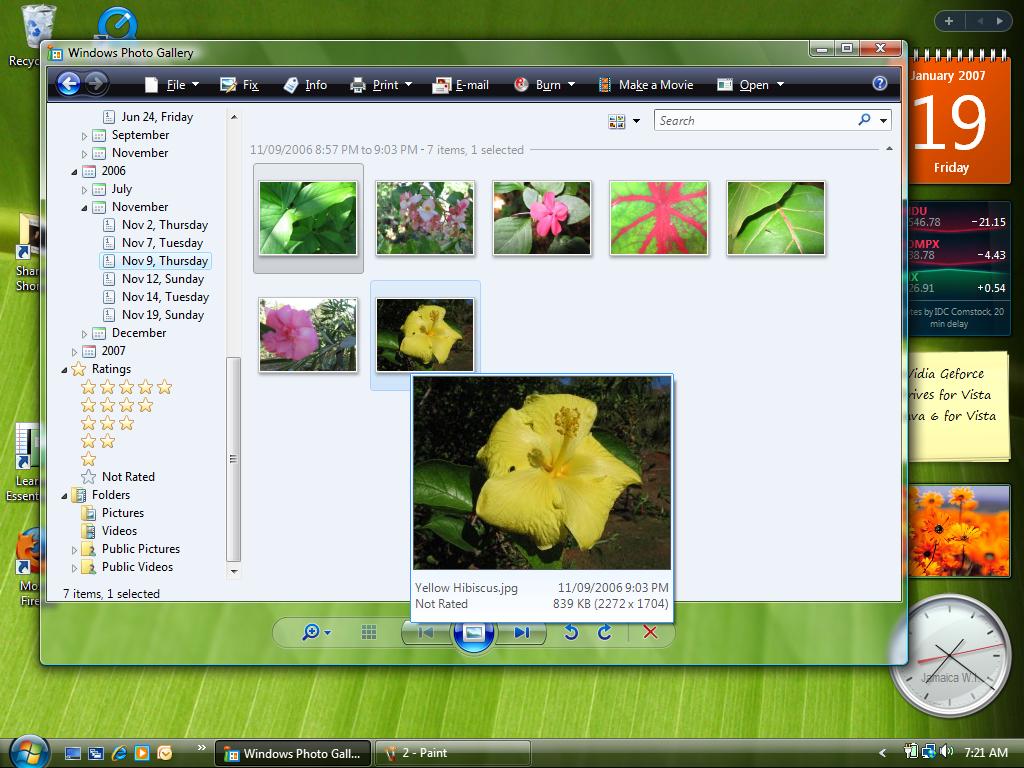
Task: Go to the next photo in the control bar
Action: [x=521, y=632]
